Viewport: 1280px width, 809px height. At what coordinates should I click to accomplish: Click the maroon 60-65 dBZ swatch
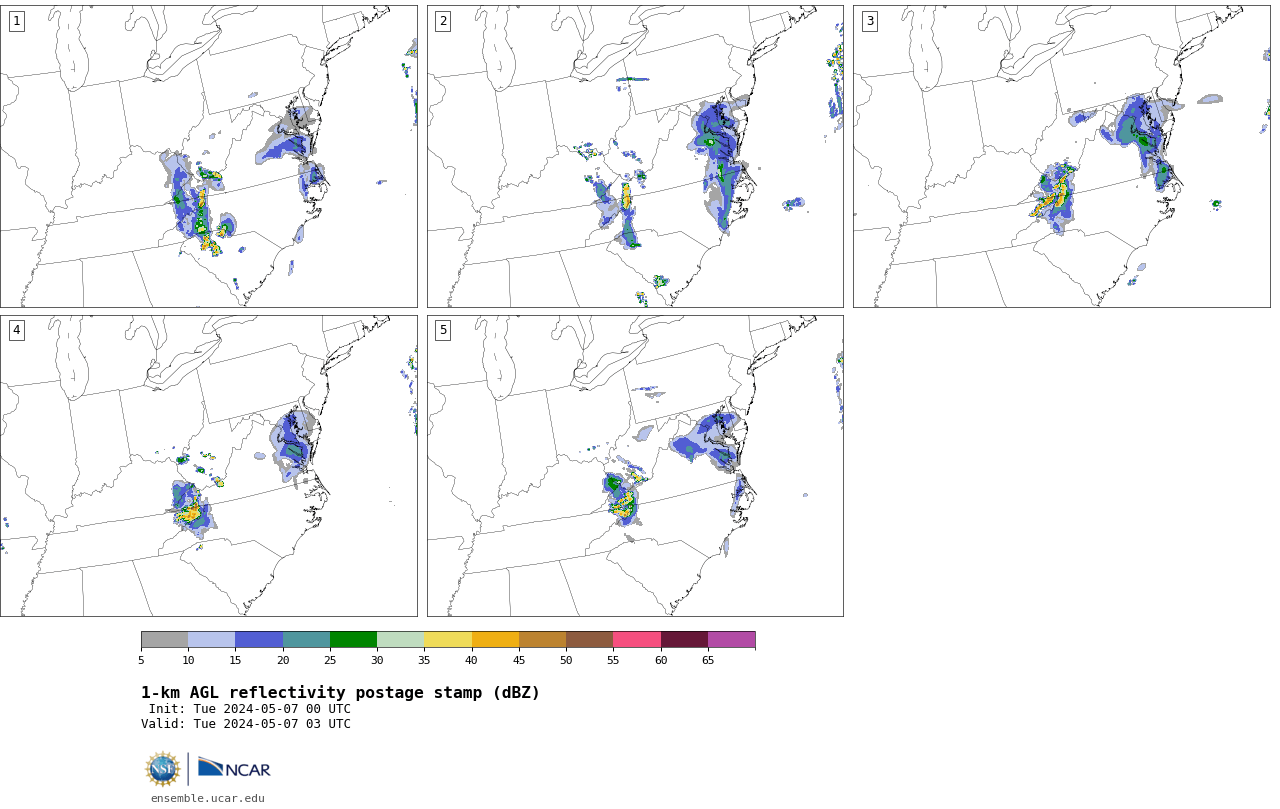tap(684, 640)
